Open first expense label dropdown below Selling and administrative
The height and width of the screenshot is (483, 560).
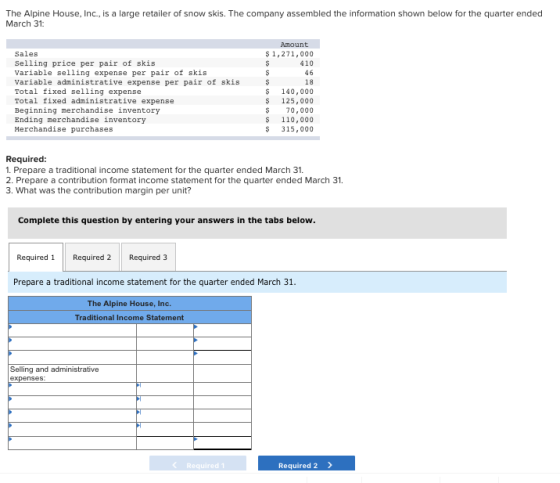pyautogui.click(x=72, y=389)
